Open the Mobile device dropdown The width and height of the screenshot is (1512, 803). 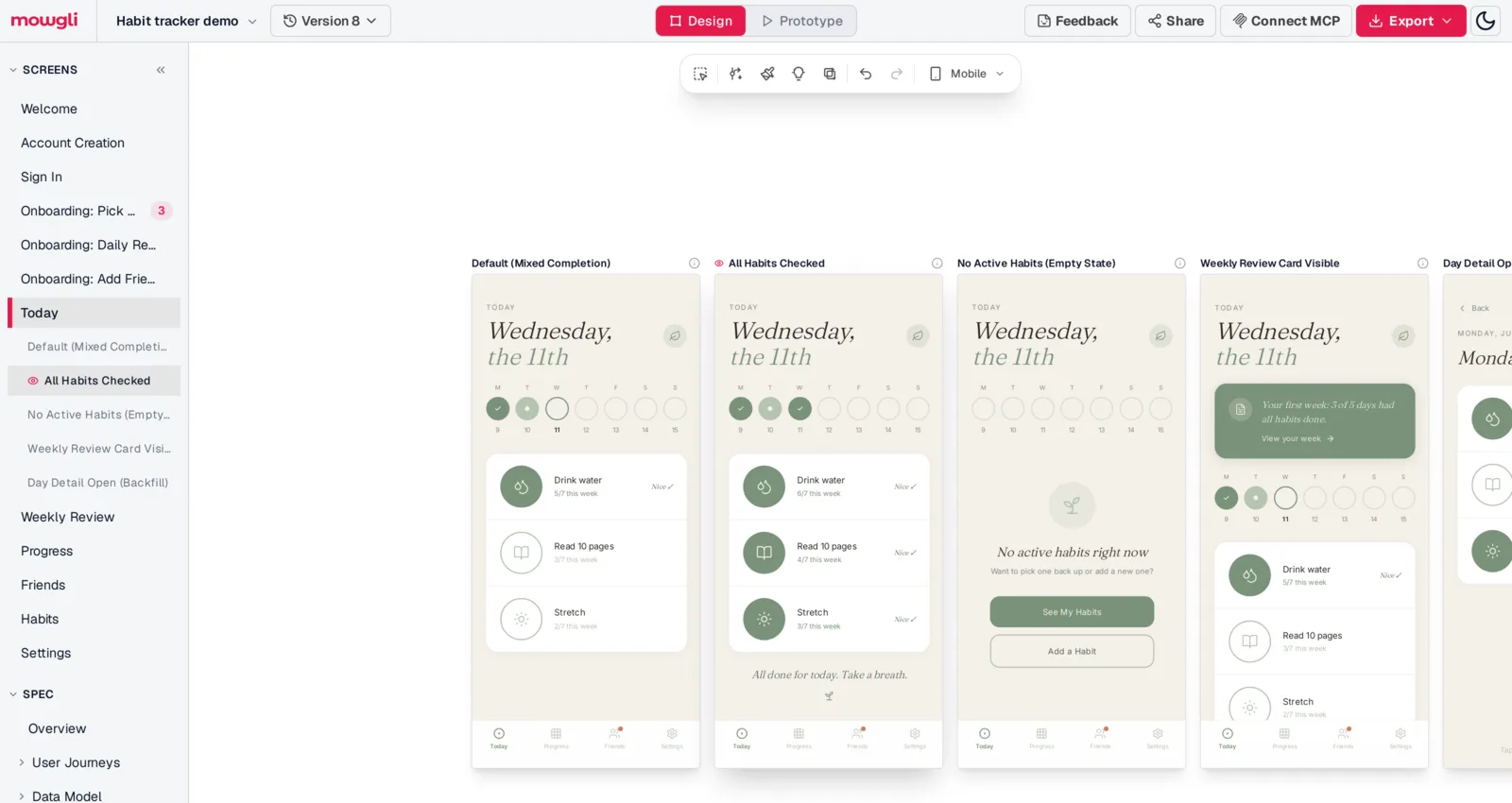967,74
